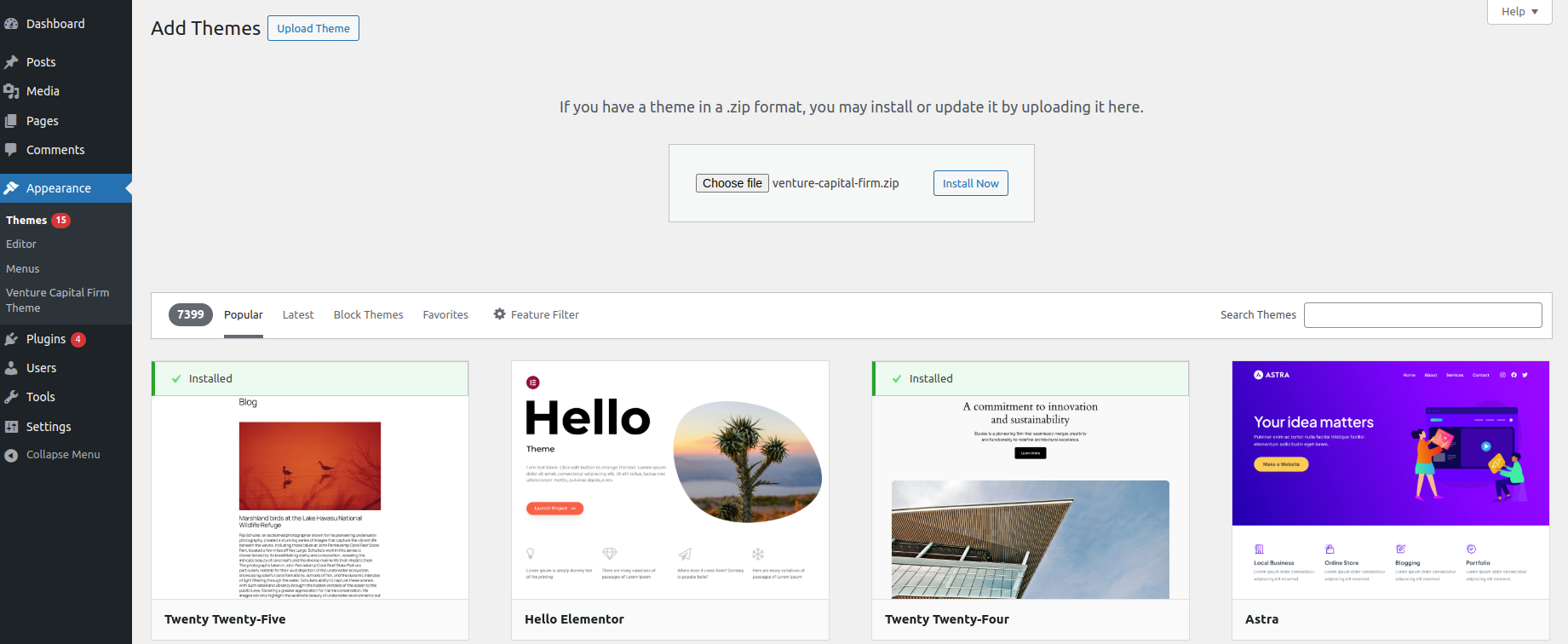Click the Pages icon in sidebar

coord(11,121)
